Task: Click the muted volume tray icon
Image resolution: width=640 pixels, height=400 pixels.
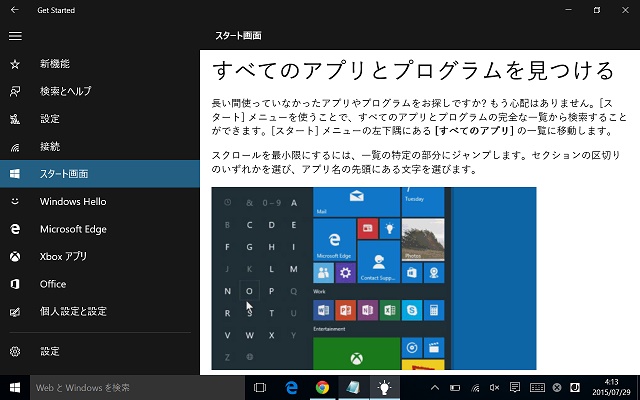Action: (494, 388)
